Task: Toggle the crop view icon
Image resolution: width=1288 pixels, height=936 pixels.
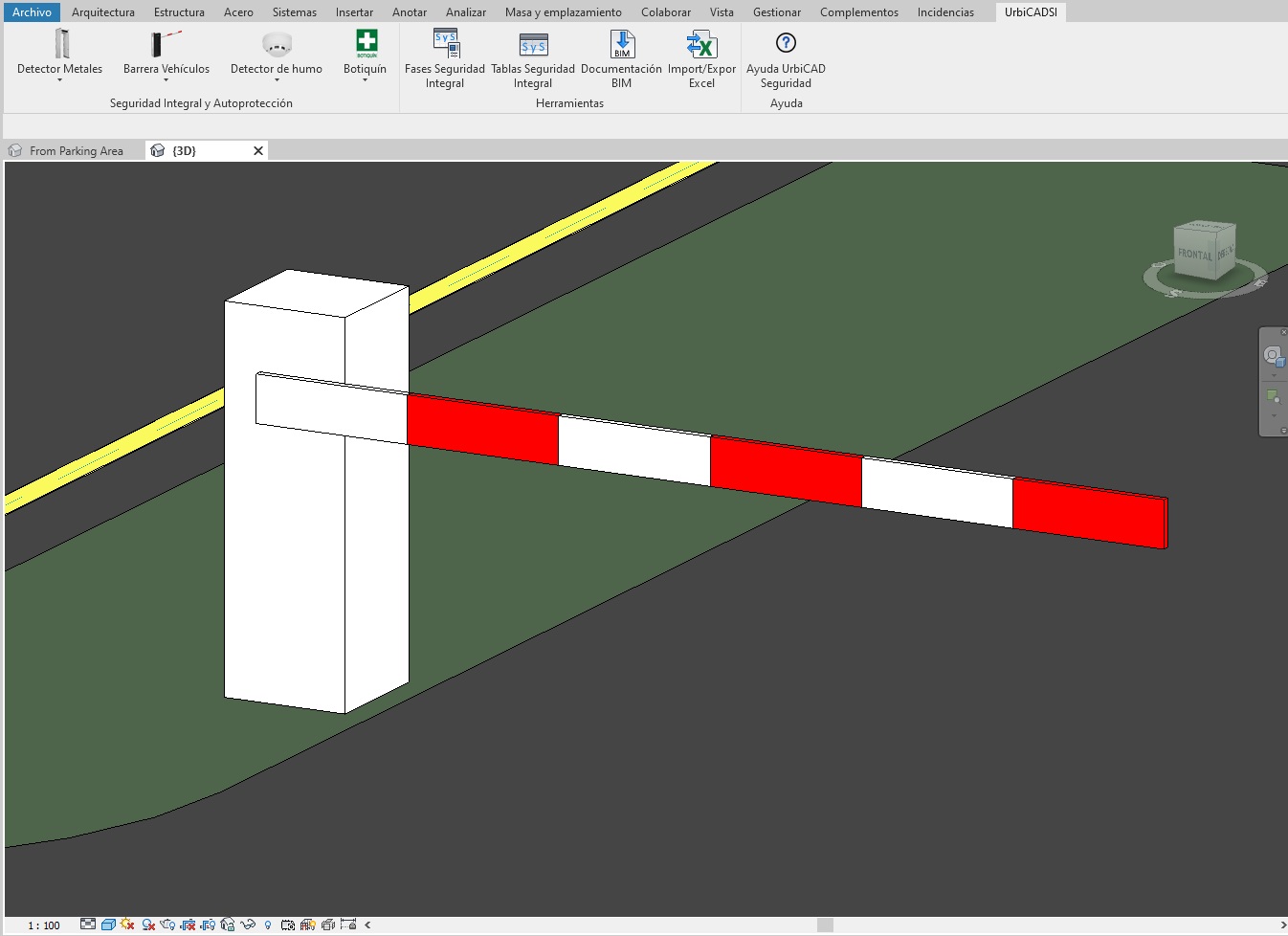Action: tap(189, 925)
